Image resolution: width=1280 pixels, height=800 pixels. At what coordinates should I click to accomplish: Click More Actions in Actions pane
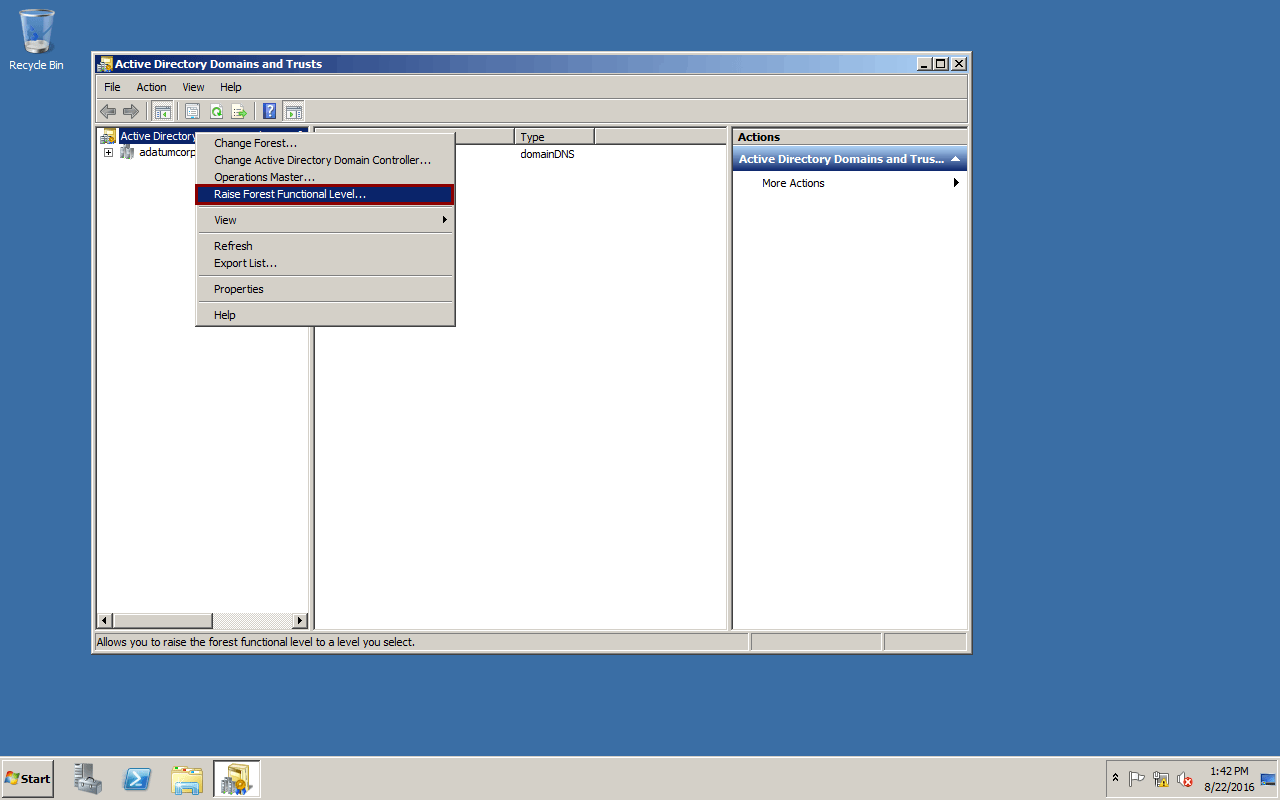[x=793, y=183]
